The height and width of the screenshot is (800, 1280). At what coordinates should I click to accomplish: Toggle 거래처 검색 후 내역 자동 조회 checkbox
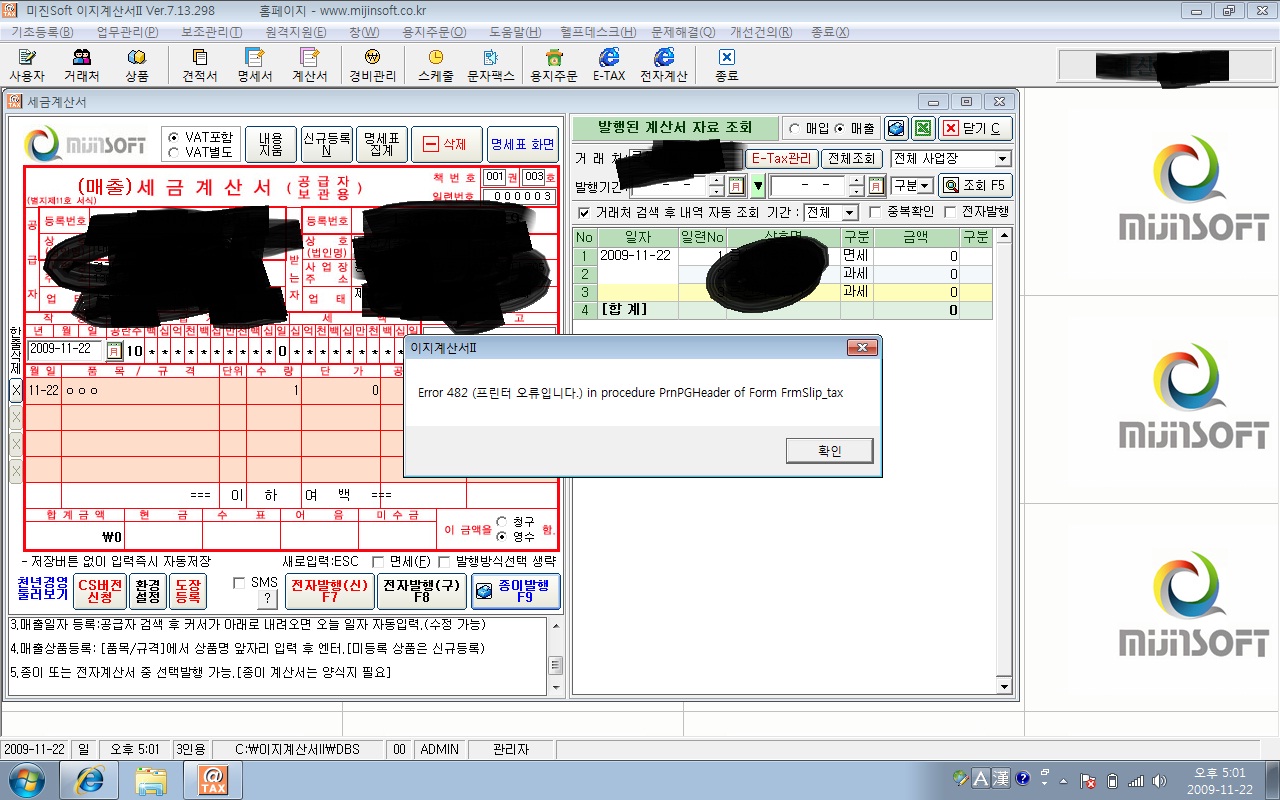tap(584, 213)
